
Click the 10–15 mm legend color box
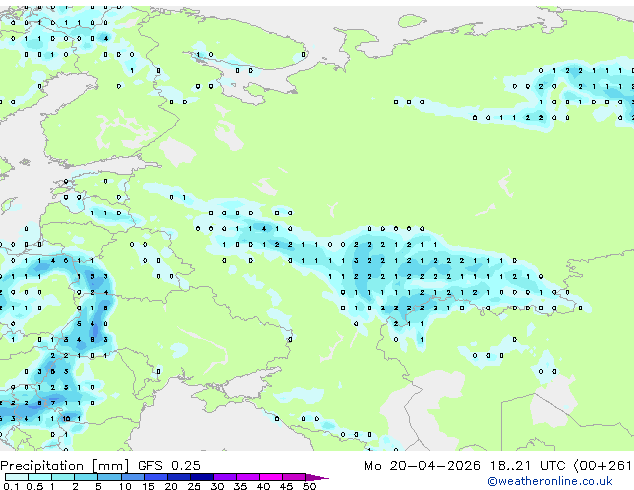click(132, 477)
